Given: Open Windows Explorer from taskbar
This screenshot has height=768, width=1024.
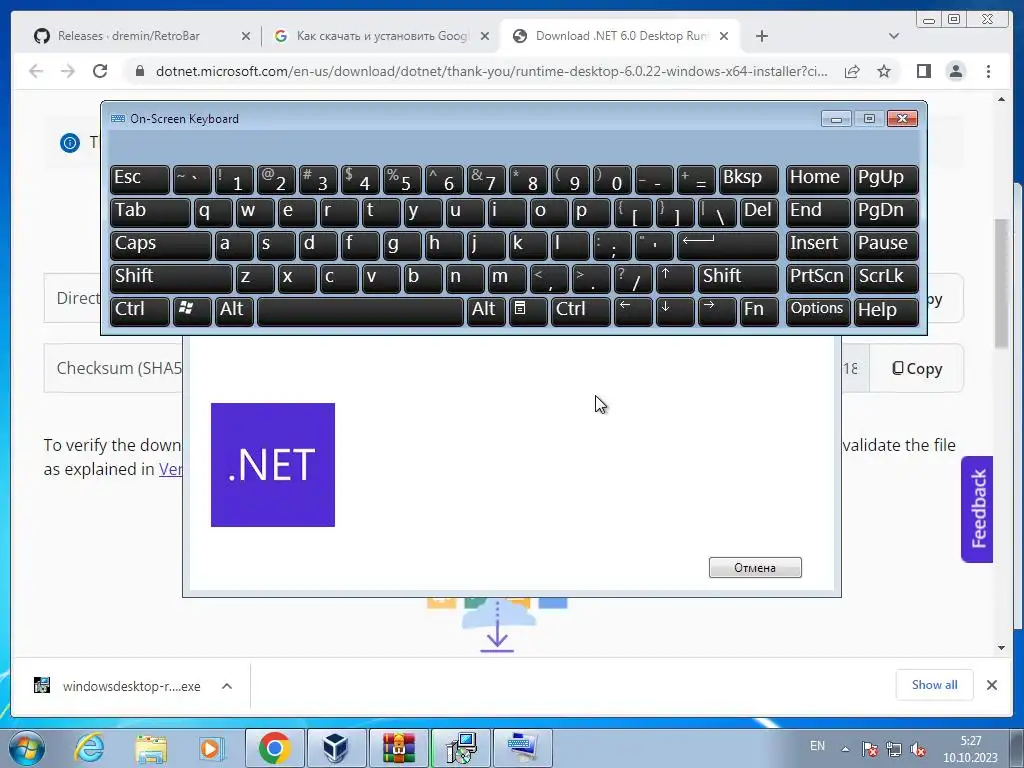Looking at the screenshot, I should coord(151,748).
